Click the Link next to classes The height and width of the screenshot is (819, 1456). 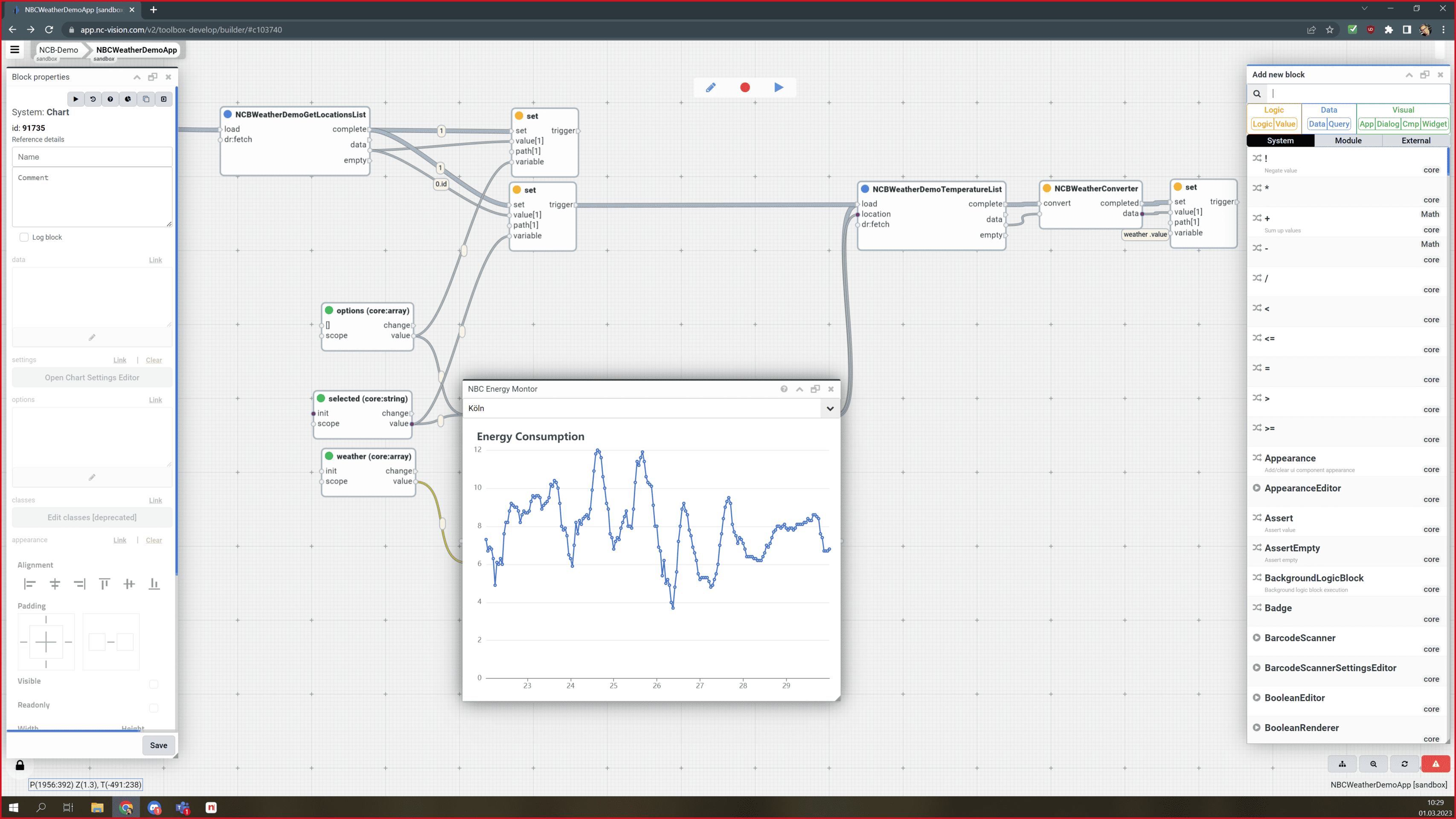pyautogui.click(x=155, y=500)
